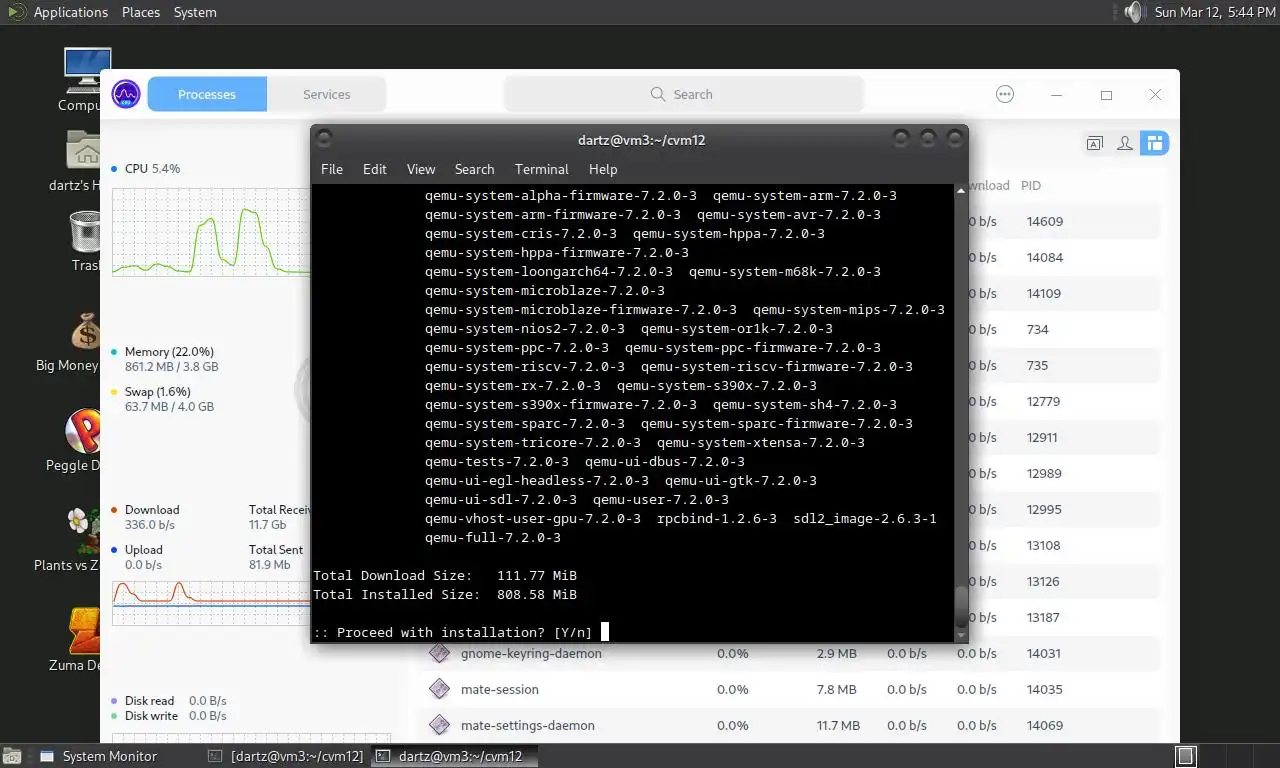Click the Swap (1.6%) label
Screen dimensions: 1280x768
157,392
